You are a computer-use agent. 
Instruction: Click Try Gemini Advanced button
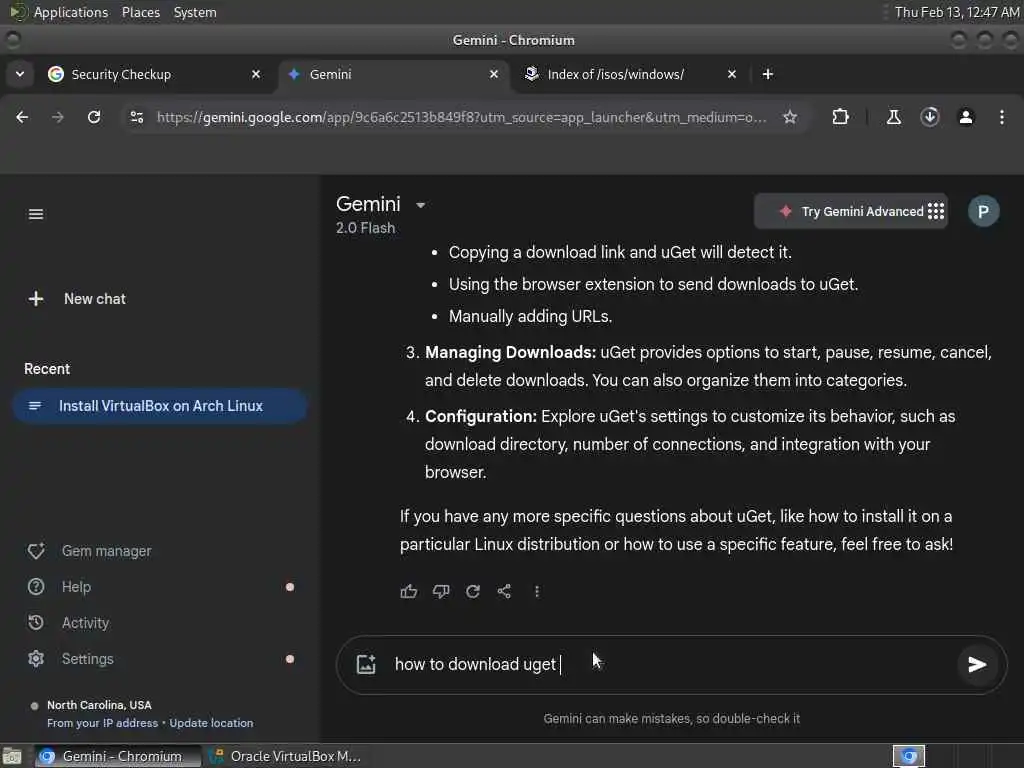tap(852, 212)
